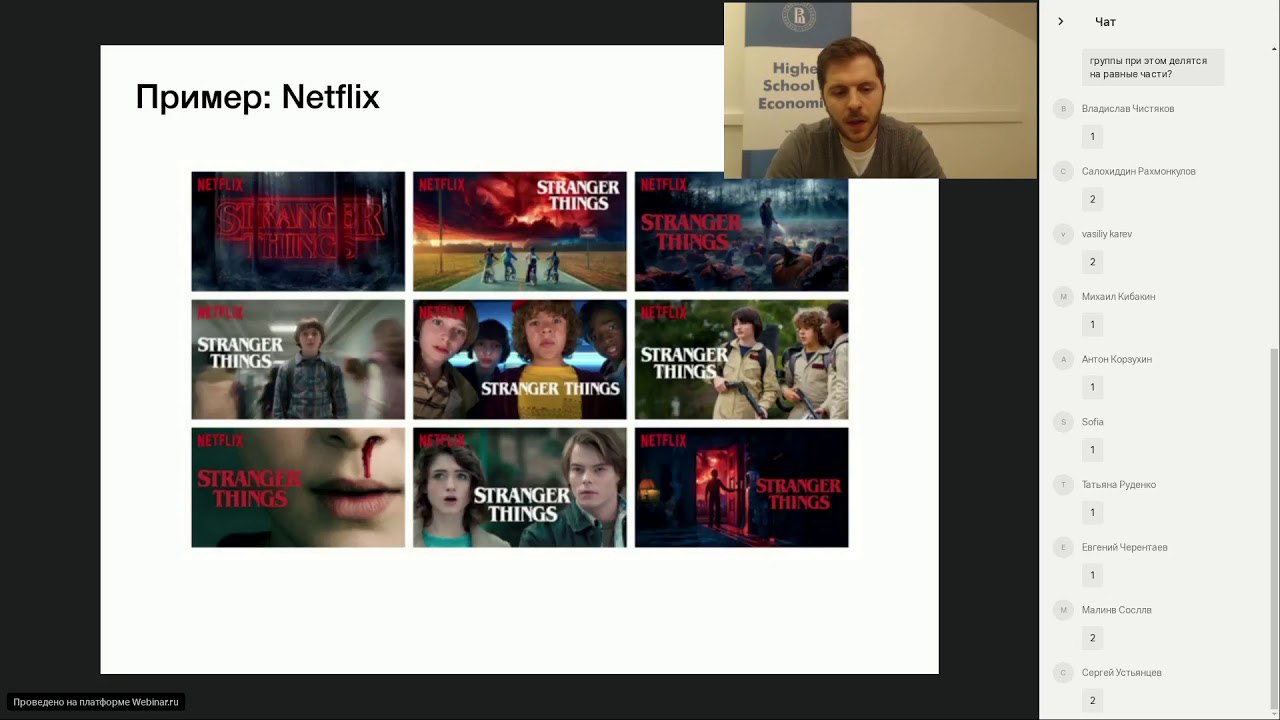Select the name Салохиддин Рахмонкулов in chat
This screenshot has width=1280, height=720.
coord(1138,172)
